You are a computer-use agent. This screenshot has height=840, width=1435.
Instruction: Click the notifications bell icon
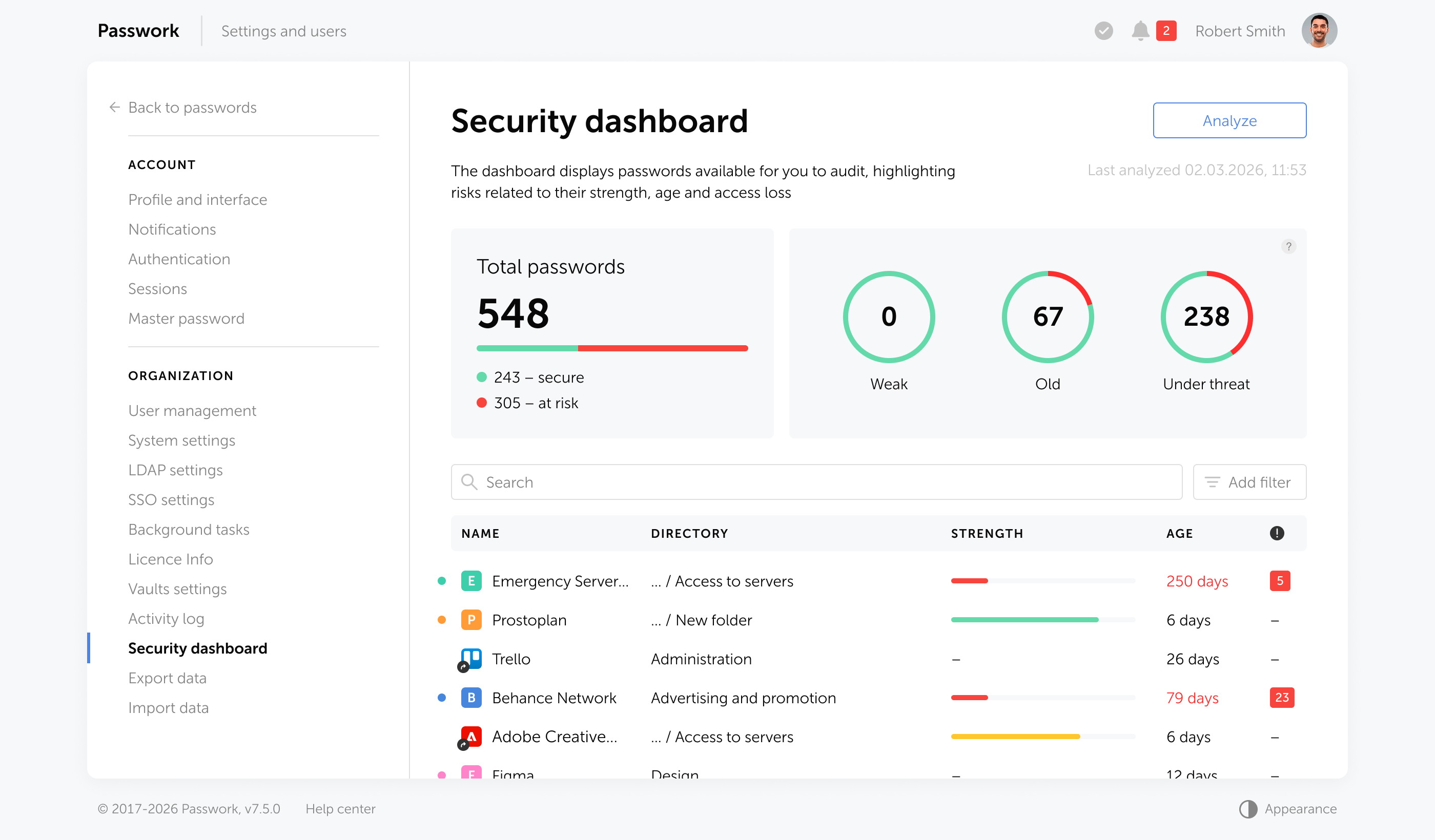(x=1141, y=31)
